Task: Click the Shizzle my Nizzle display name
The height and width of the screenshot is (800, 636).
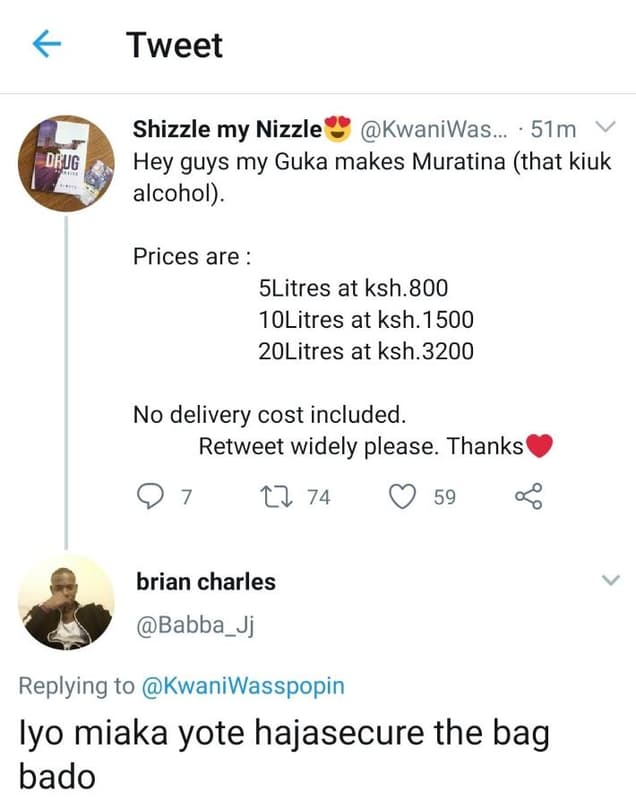Action: click(228, 130)
